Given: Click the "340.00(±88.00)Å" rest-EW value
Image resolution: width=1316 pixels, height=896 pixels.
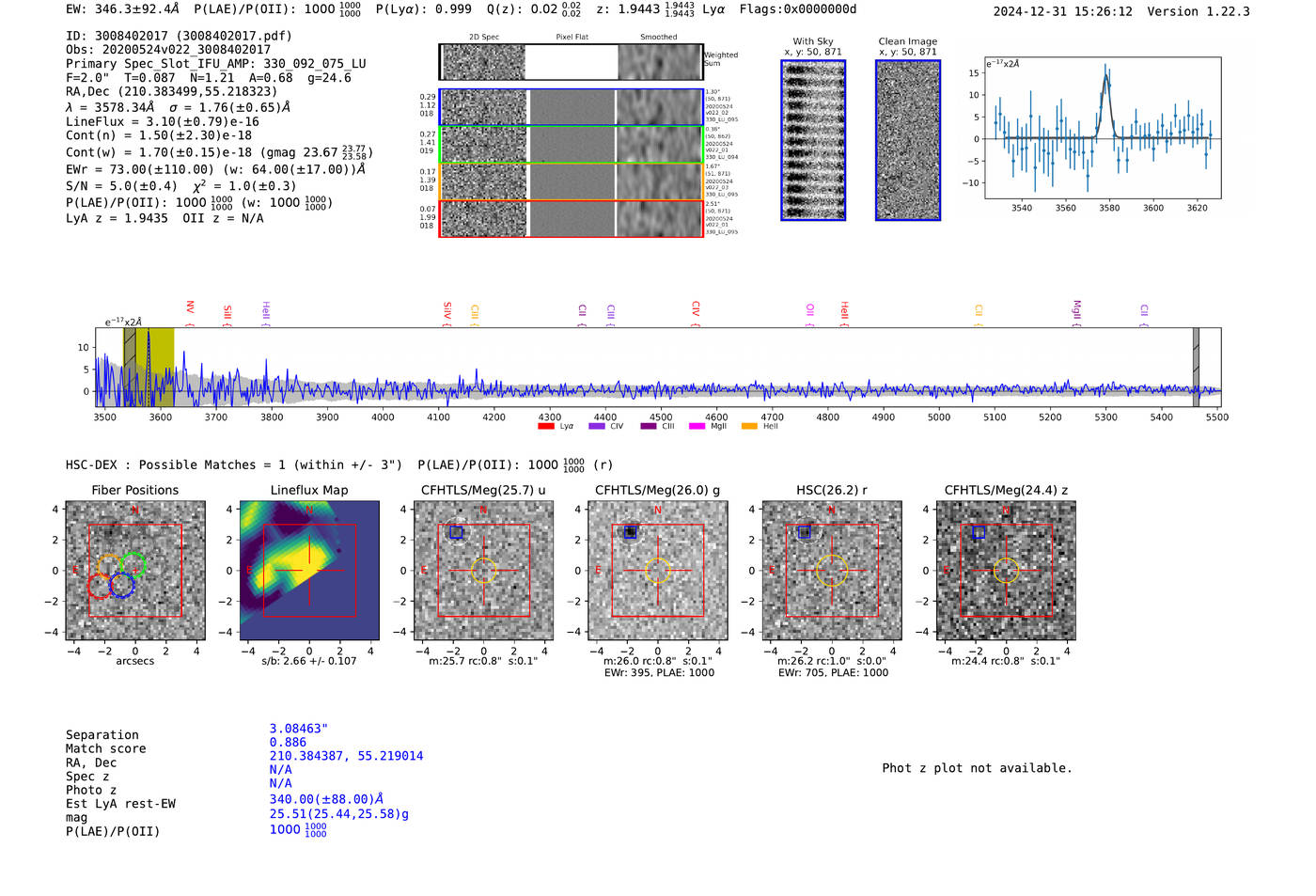Looking at the screenshot, I should [326, 799].
